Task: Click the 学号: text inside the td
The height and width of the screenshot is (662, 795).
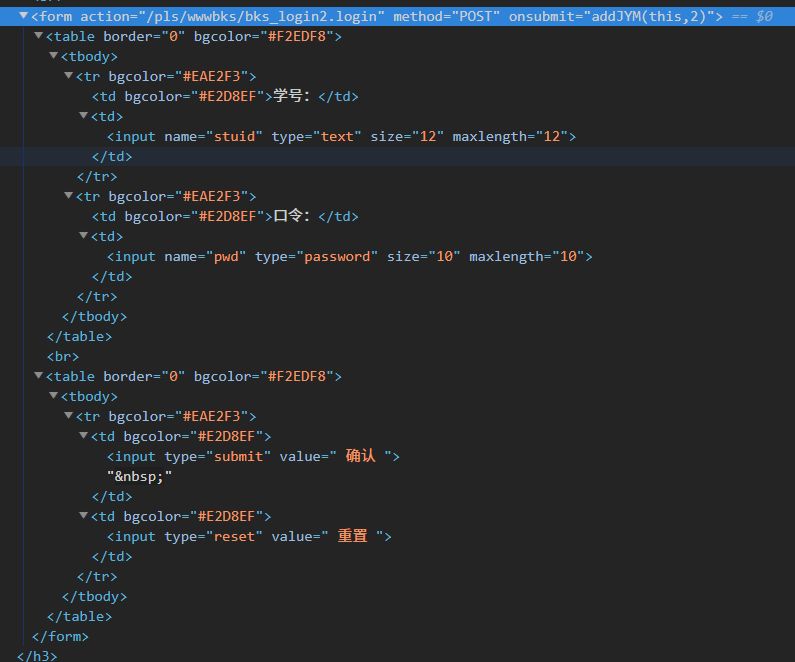Action: 292,96
